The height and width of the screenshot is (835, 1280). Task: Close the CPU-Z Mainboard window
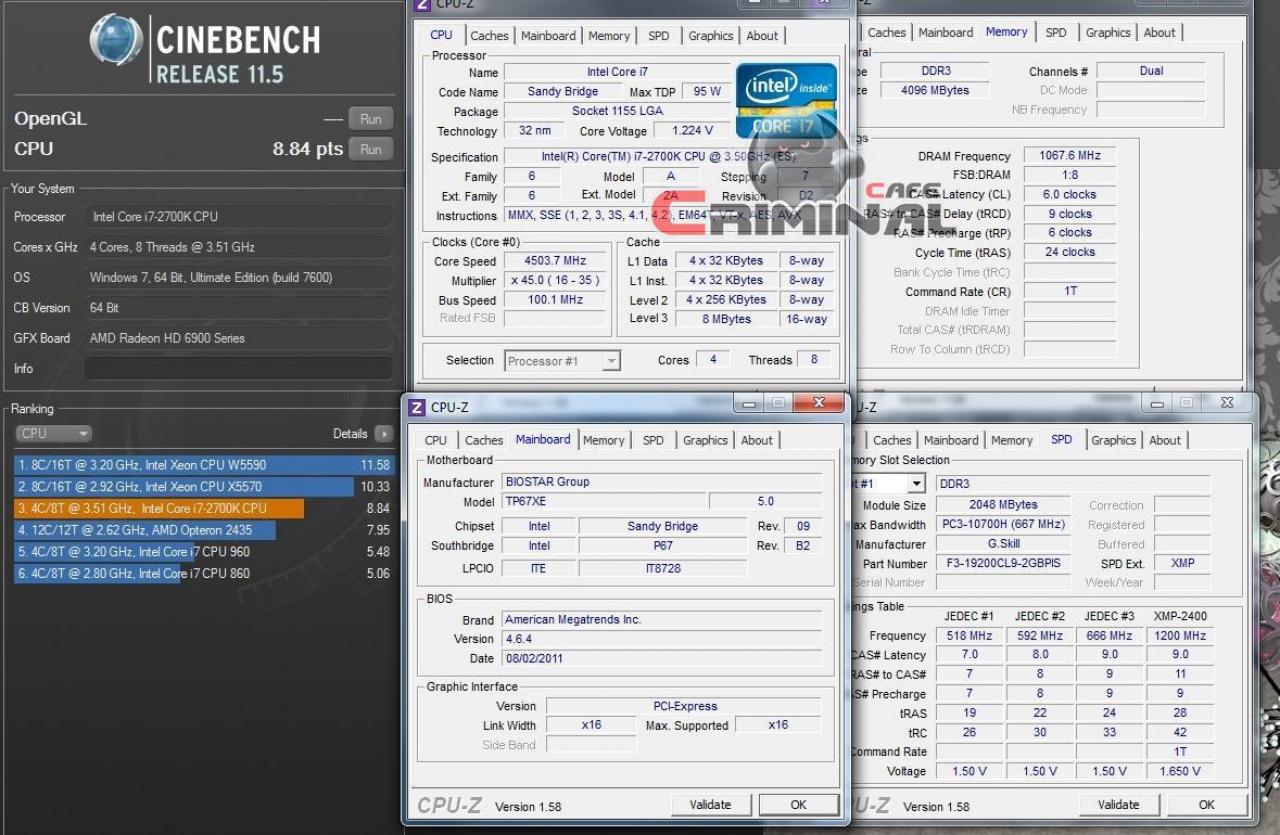click(x=819, y=403)
